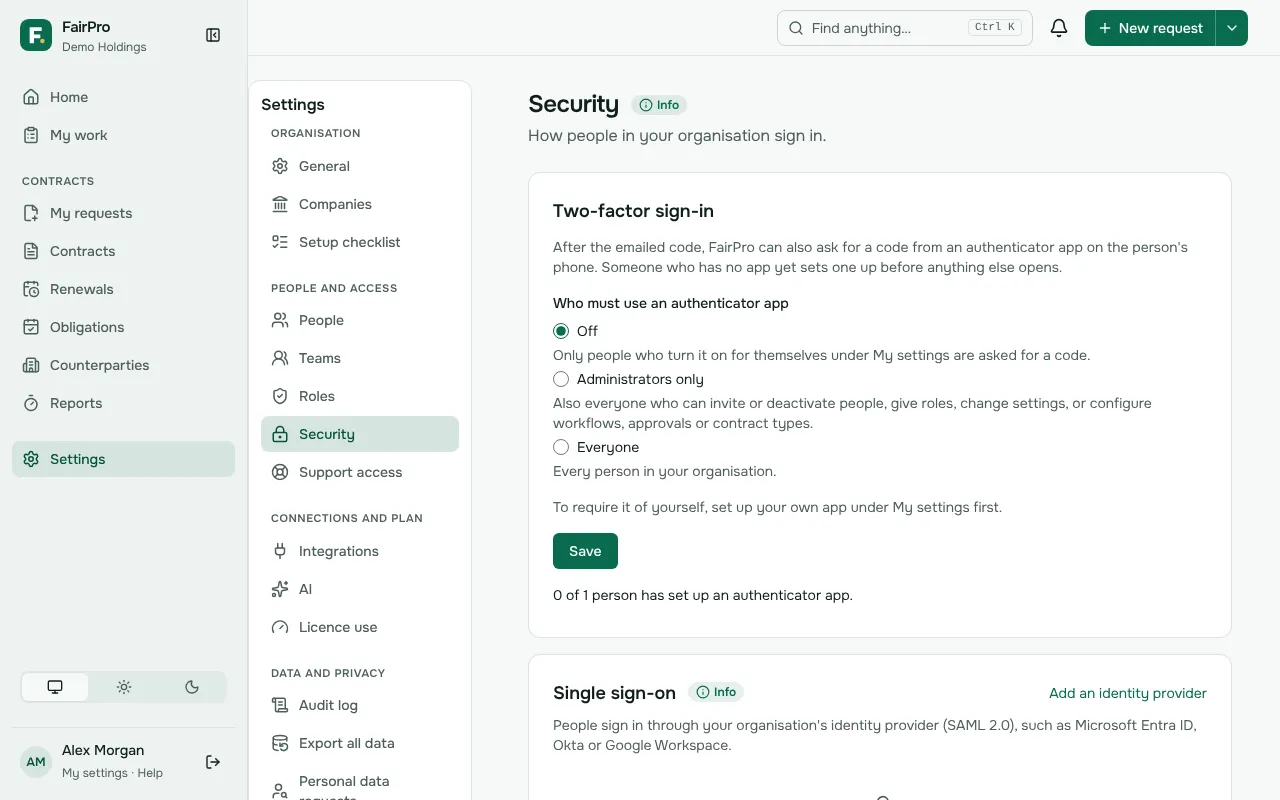Click the Info badge beside Single sign-on

[716, 692]
